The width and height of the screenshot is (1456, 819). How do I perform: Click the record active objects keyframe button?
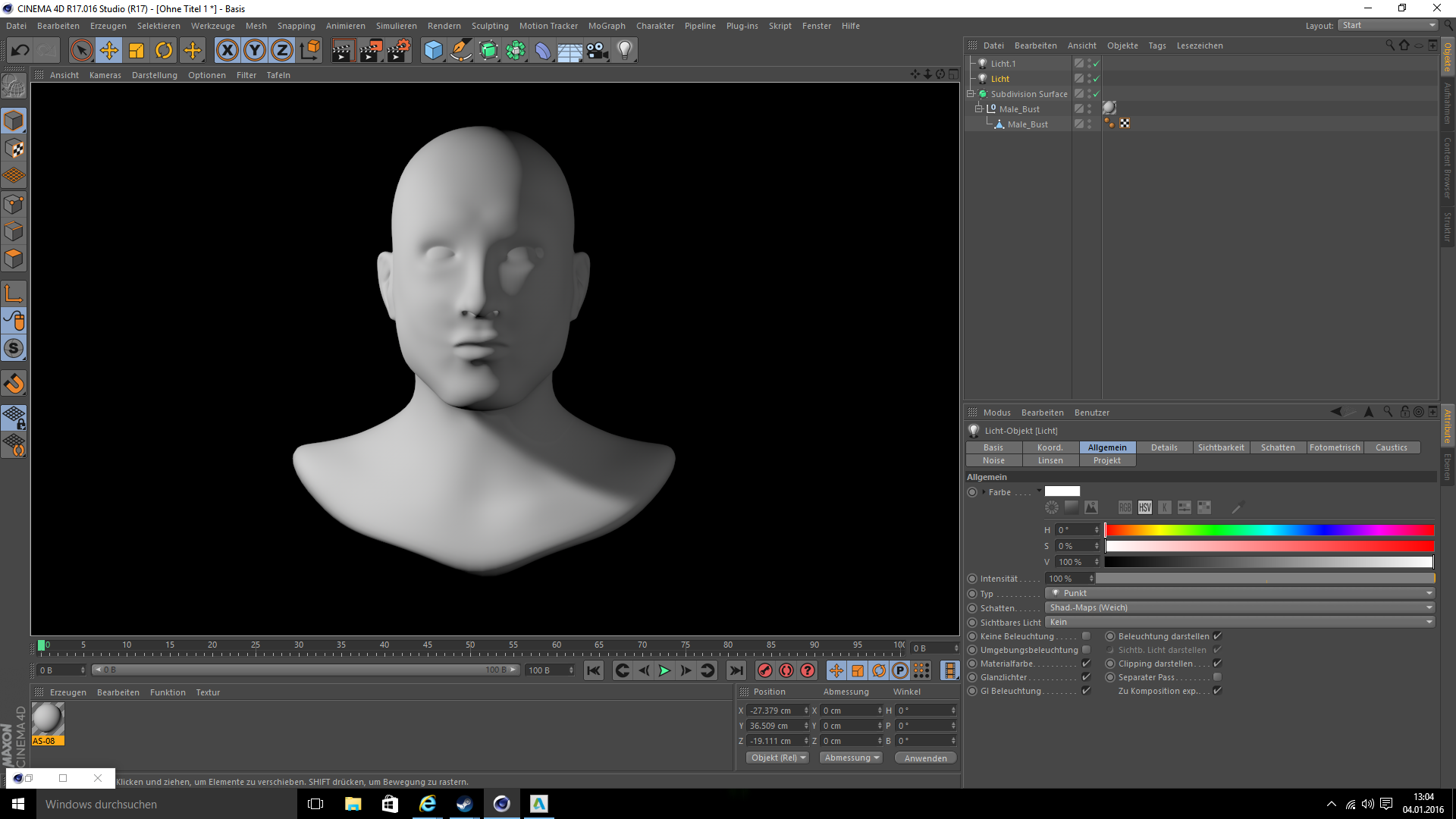(x=765, y=670)
